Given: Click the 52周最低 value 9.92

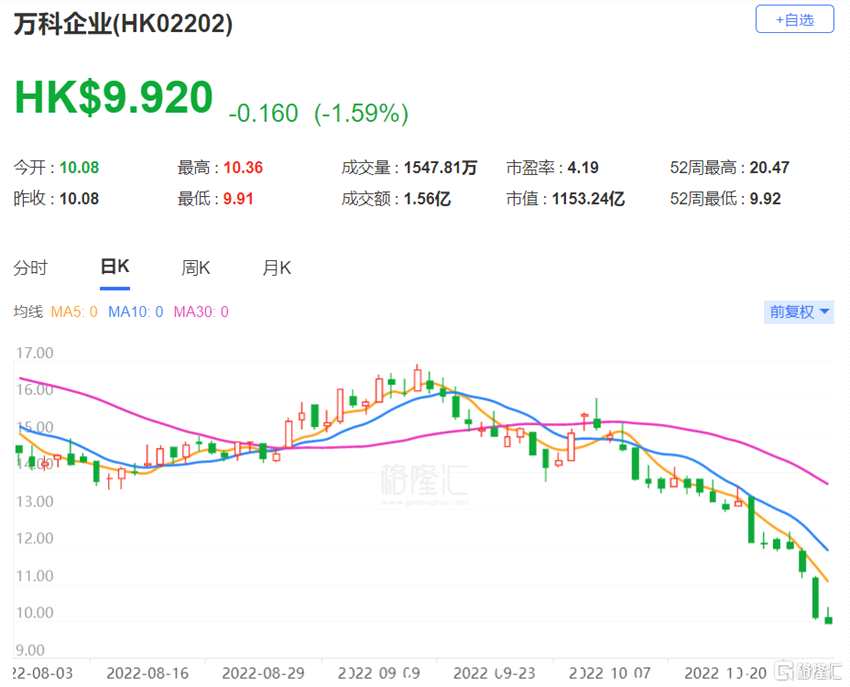Looking at the screenshot, I should 765,199.
